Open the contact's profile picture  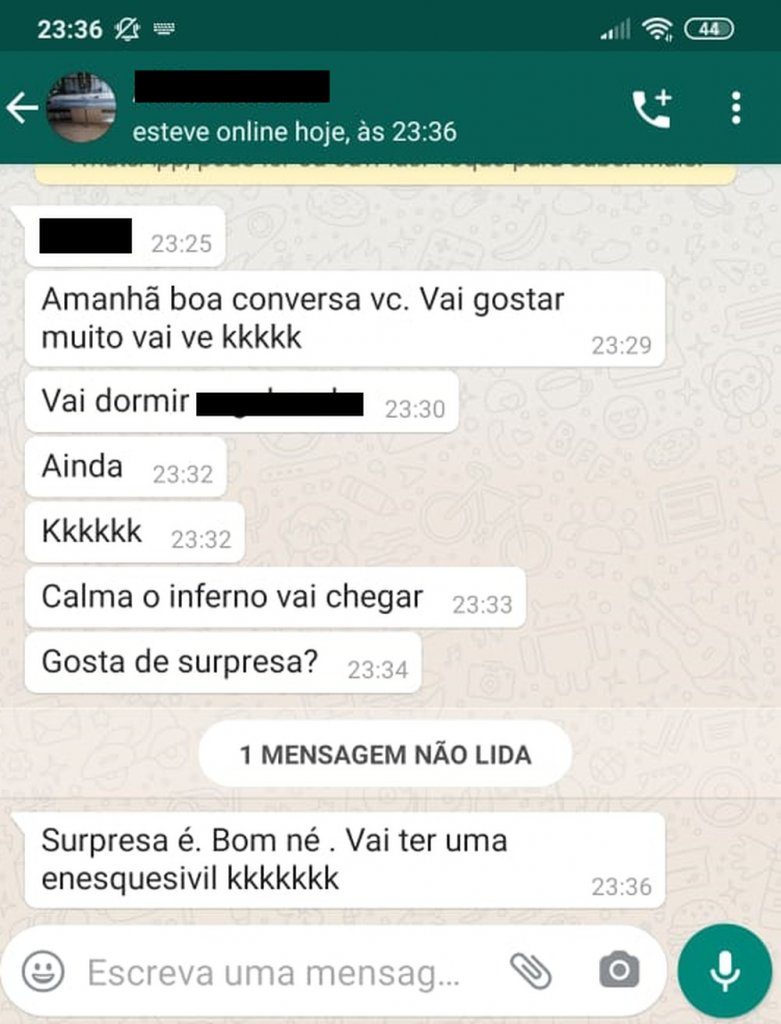[x=82, y=108]
